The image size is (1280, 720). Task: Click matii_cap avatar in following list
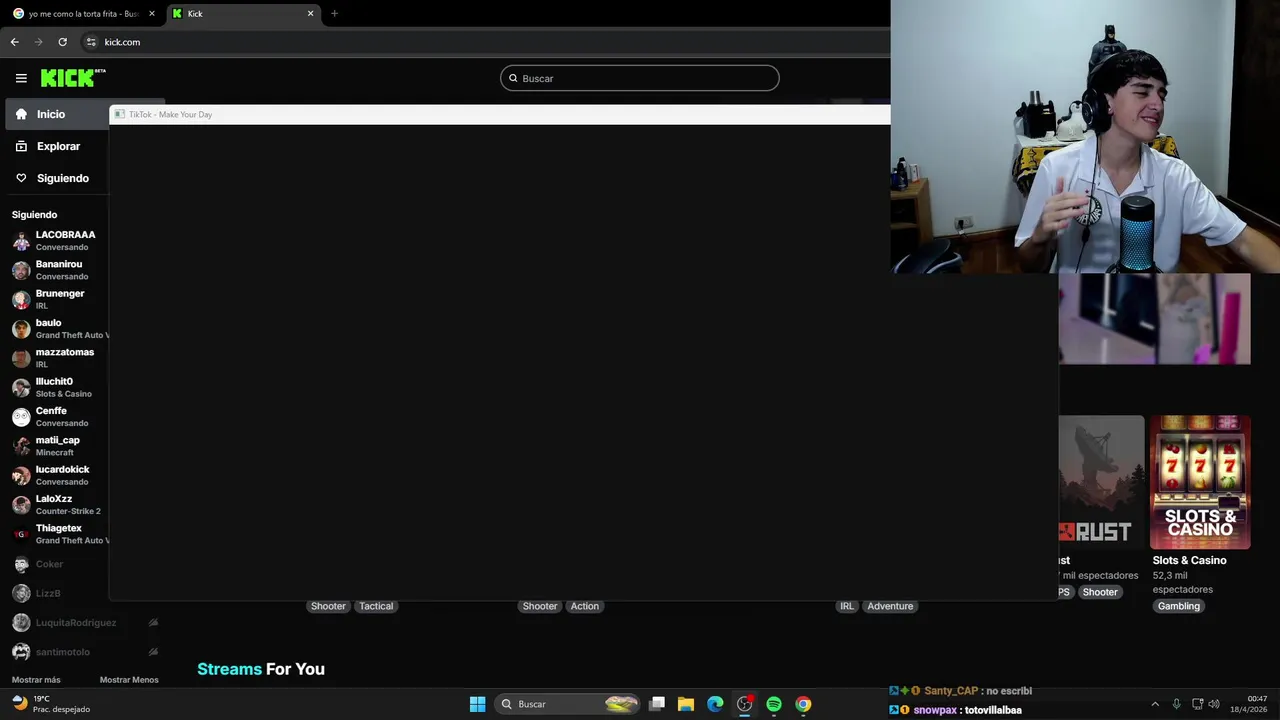tap(21, 446)
